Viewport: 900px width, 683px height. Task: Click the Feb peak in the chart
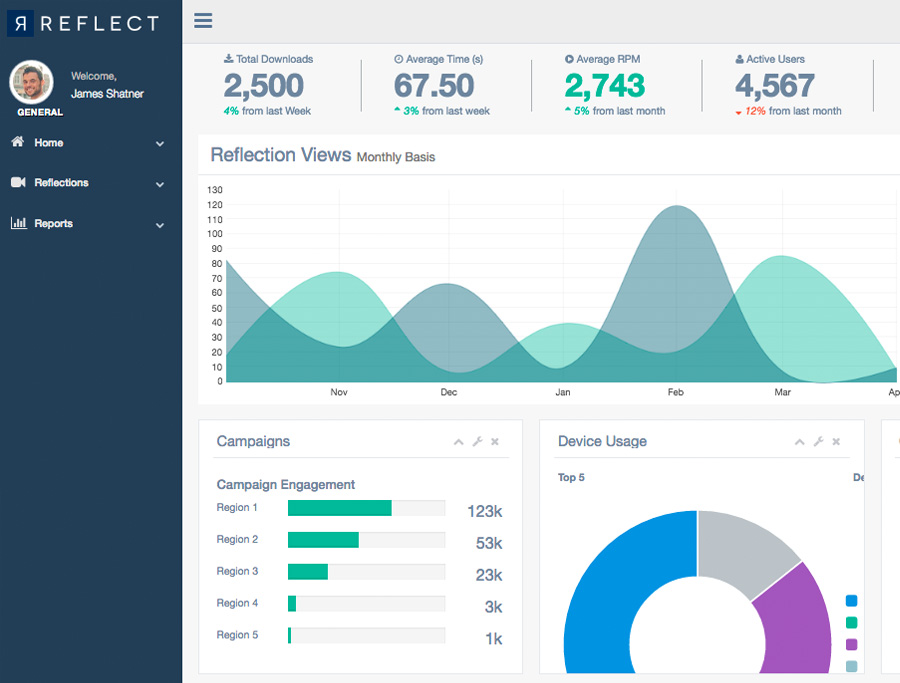678,208
